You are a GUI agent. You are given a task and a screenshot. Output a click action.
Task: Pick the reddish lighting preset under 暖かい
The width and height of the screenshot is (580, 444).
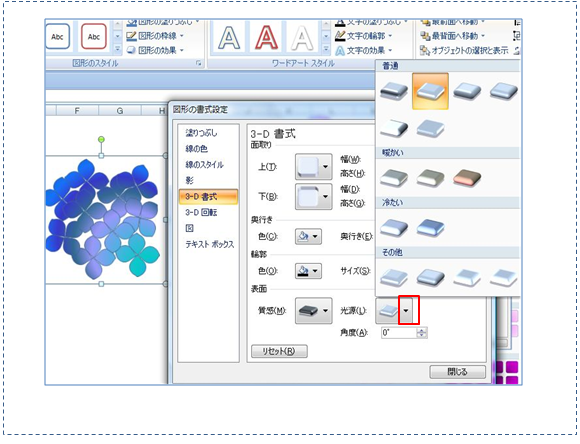[467, 178]
